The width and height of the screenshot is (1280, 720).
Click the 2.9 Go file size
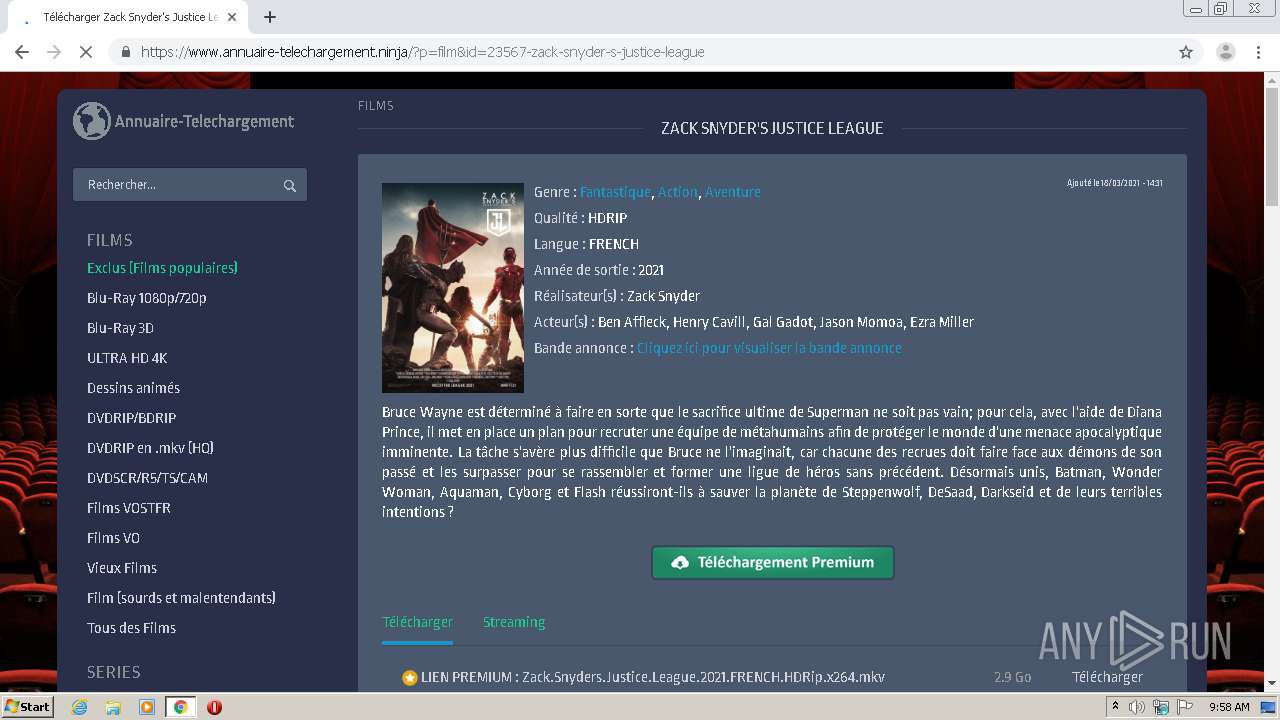click(1012, 677)
